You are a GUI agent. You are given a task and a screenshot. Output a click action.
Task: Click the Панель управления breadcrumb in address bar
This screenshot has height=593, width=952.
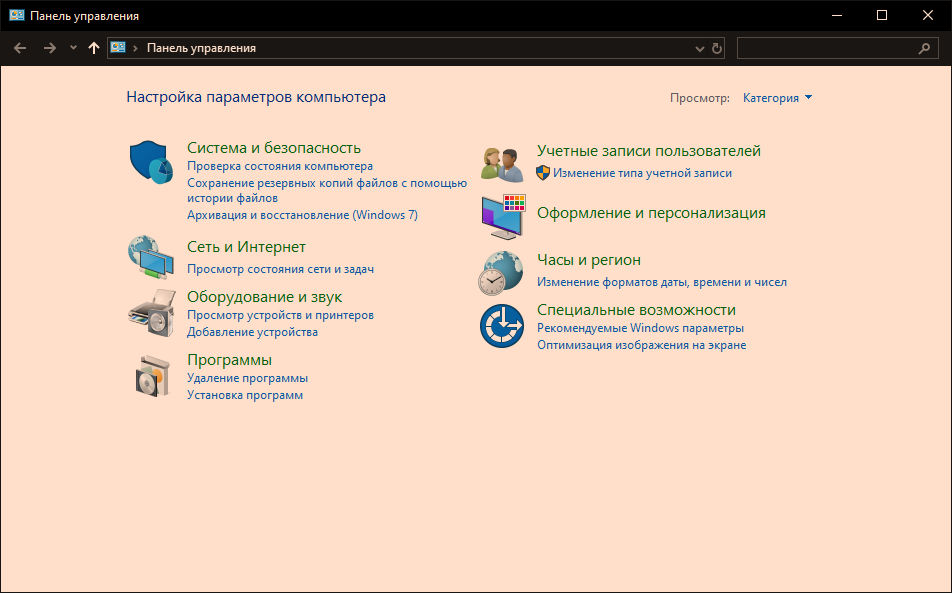point(202,48)
